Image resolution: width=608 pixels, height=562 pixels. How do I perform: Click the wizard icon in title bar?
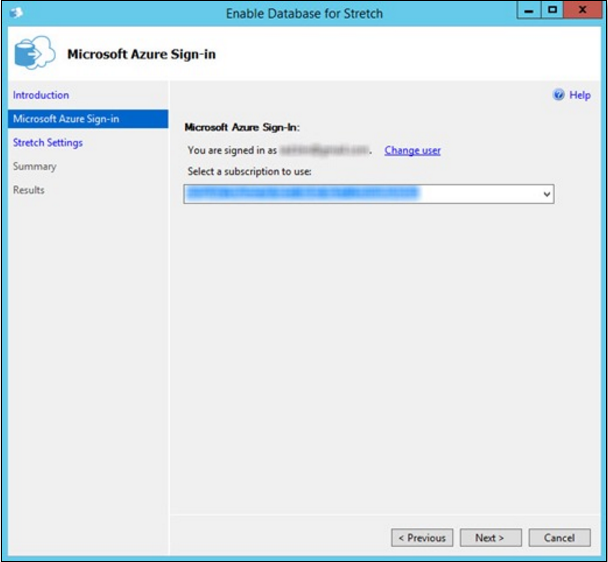click(x=16, y=13)
